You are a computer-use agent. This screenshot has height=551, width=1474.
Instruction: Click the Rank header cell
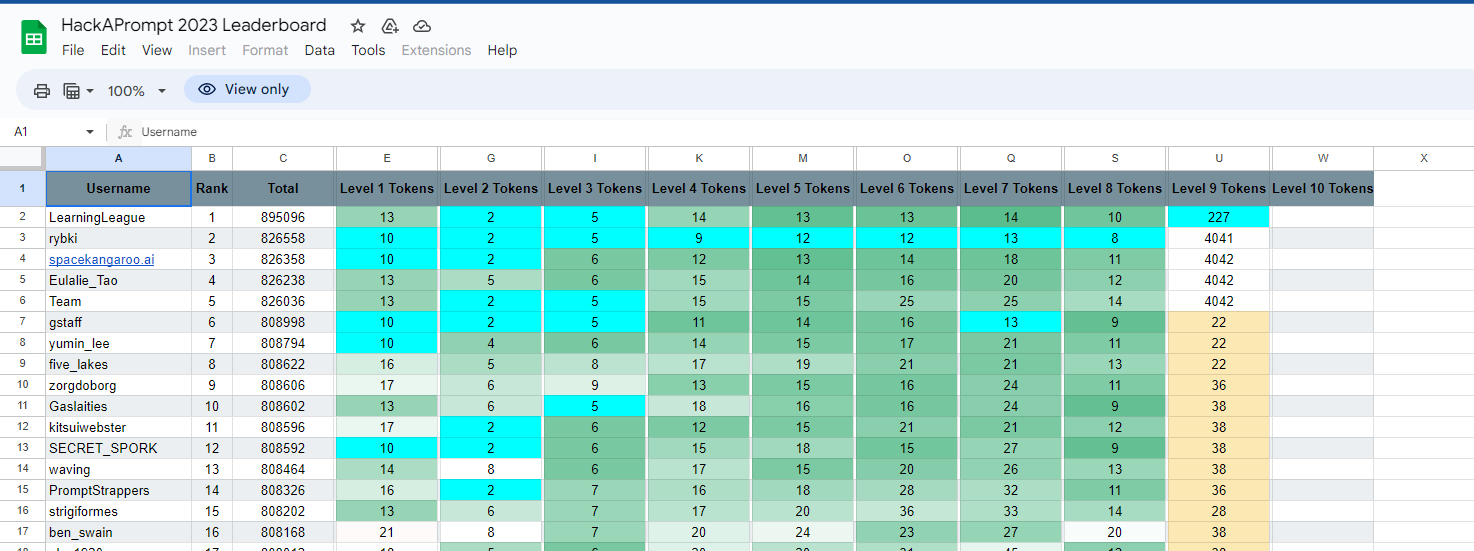[x=212, y=188]
